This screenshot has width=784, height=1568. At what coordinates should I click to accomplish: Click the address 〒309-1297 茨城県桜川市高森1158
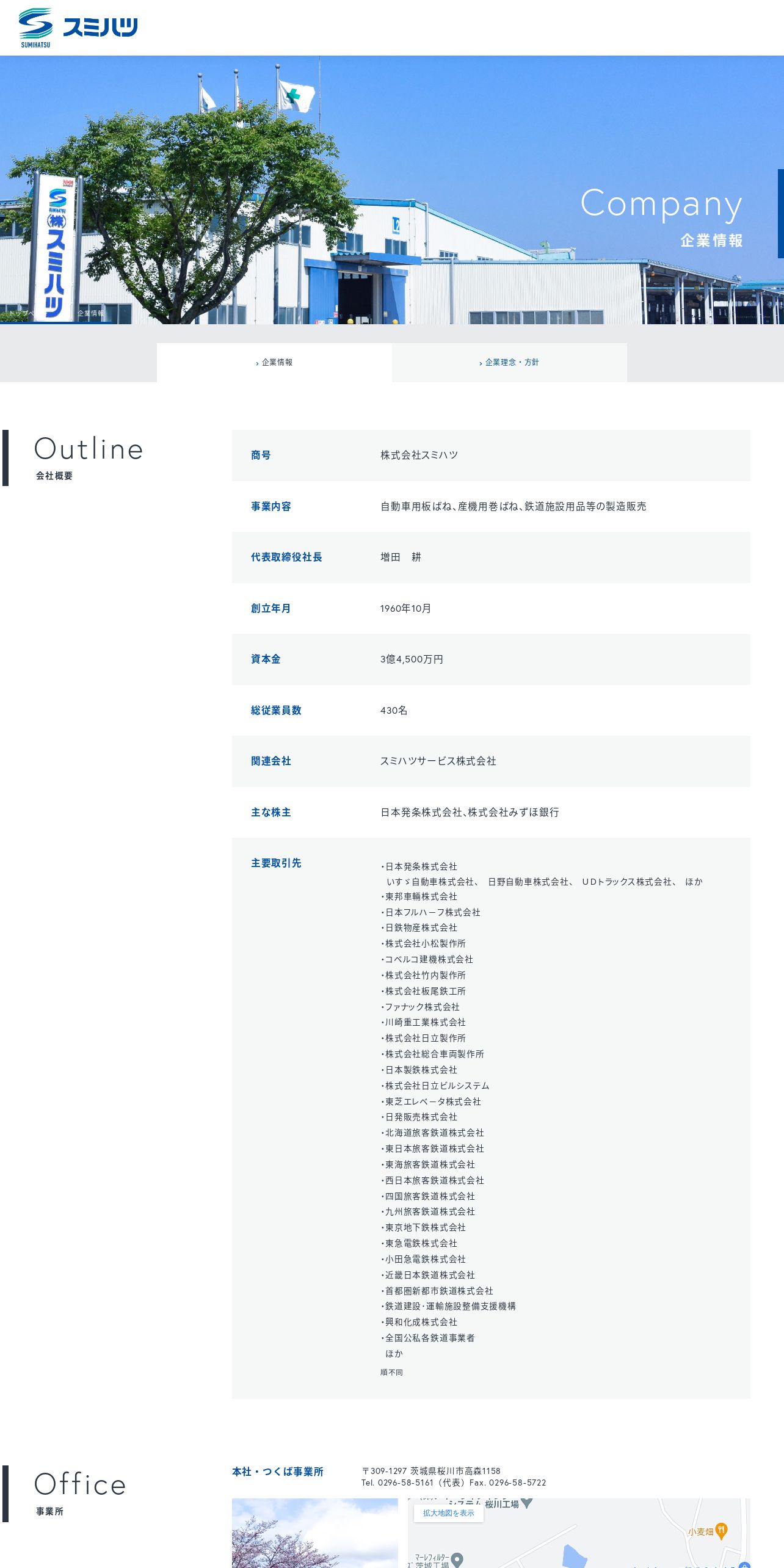431,1472
